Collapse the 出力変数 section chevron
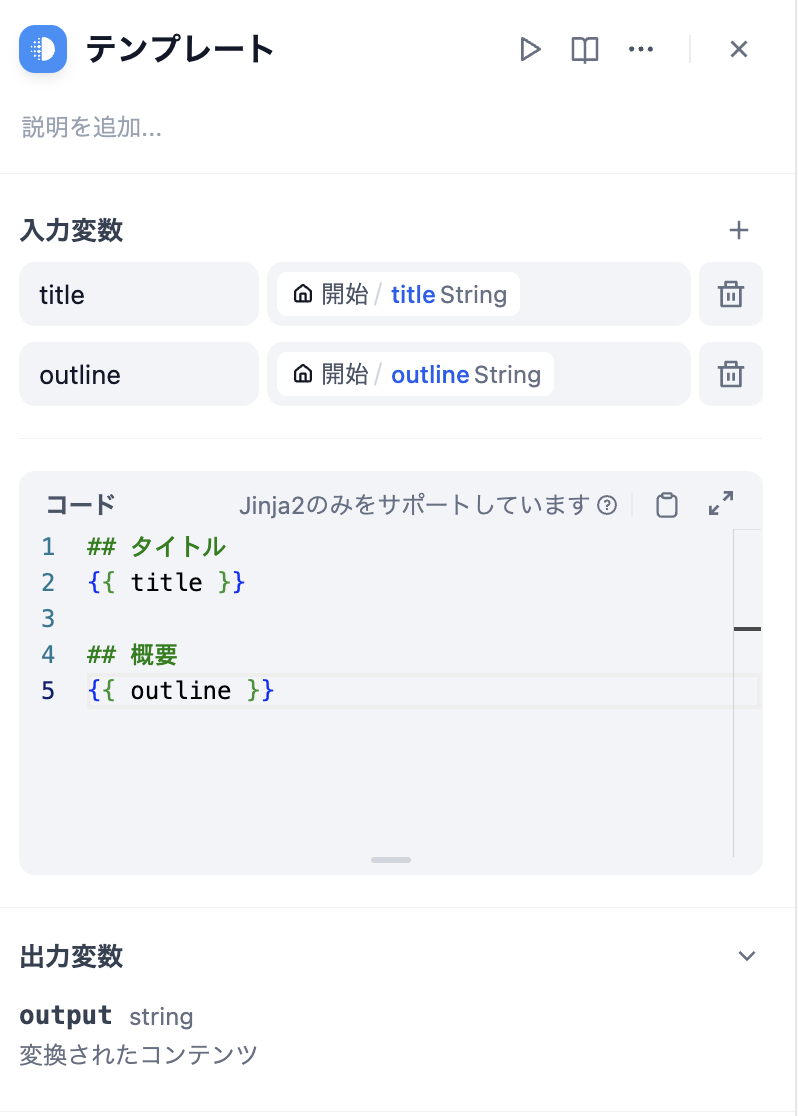Screen dimensions: 798x1116 pyautogui.click(x=746, y=956)
